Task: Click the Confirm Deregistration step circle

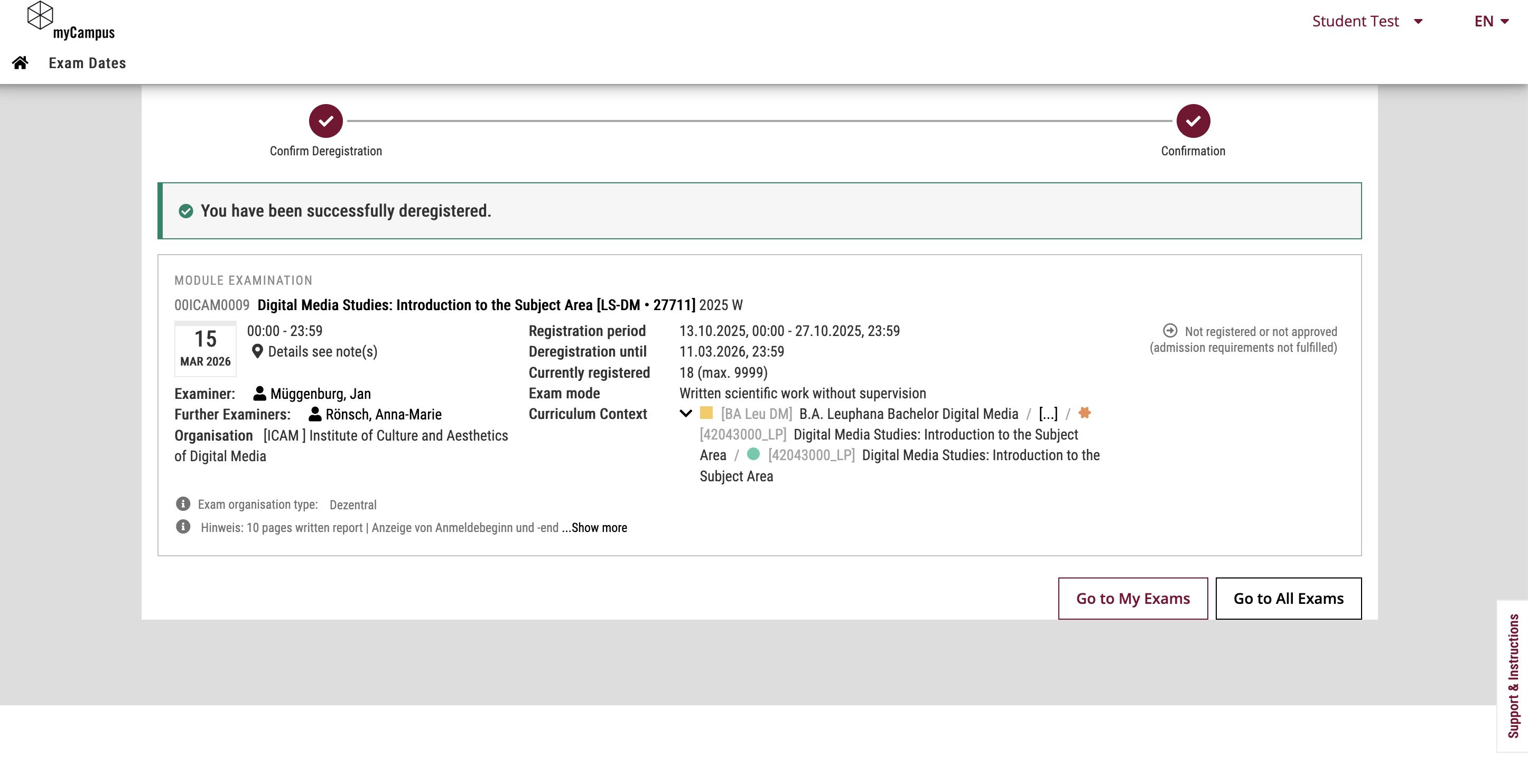Action: (325, 121)
